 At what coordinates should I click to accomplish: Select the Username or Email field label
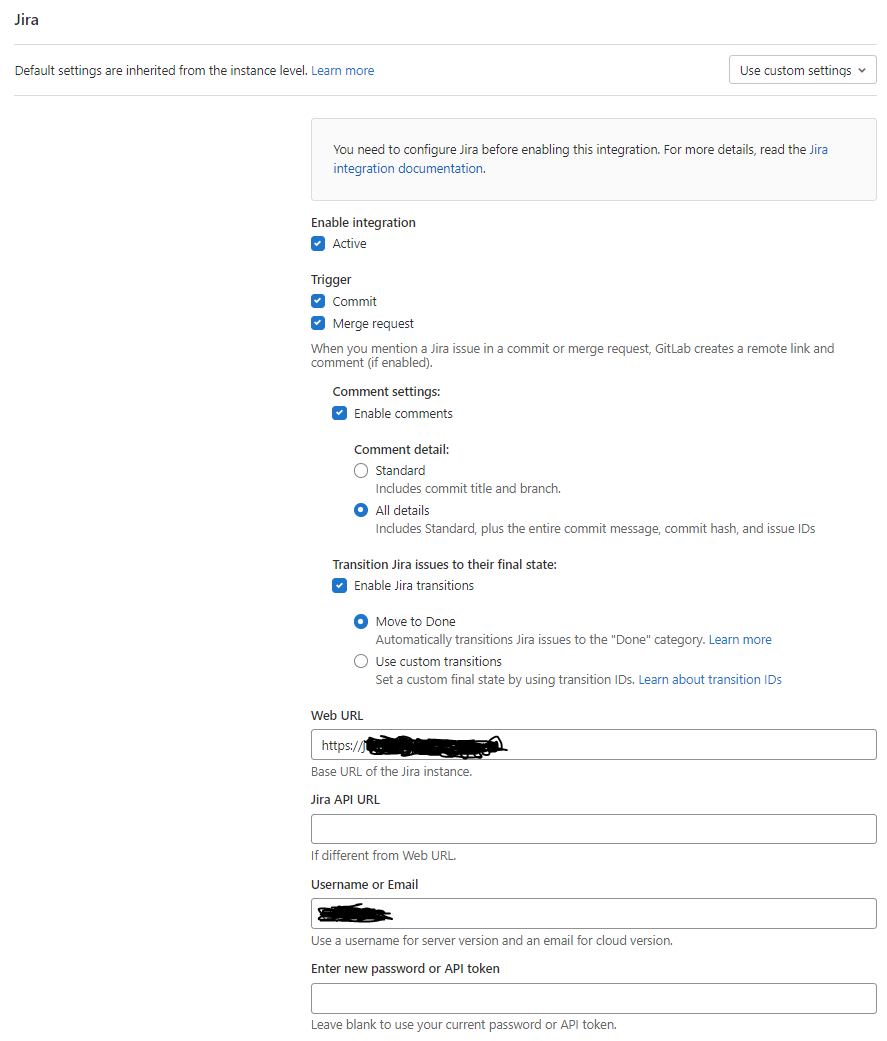(x=364, y=885)
